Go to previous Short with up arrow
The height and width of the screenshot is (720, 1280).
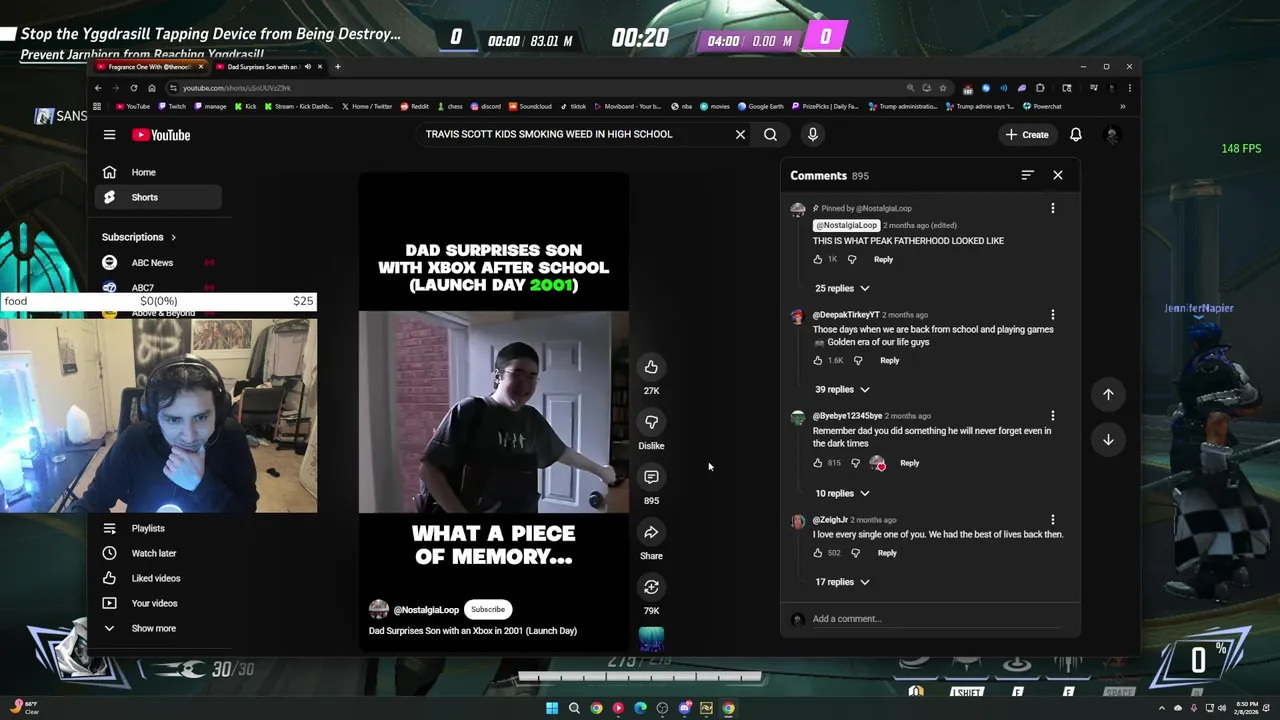click(x=1108, y=394)
